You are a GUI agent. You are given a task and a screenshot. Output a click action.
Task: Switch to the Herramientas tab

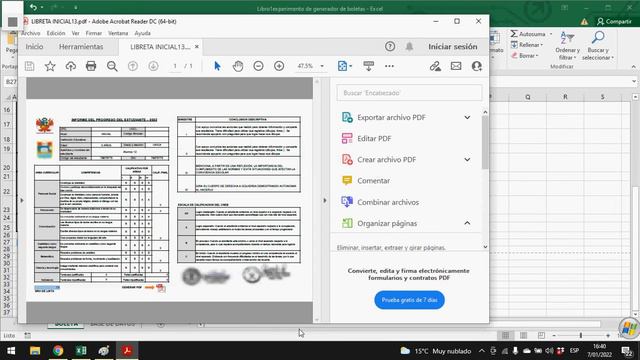pos(81,47)
